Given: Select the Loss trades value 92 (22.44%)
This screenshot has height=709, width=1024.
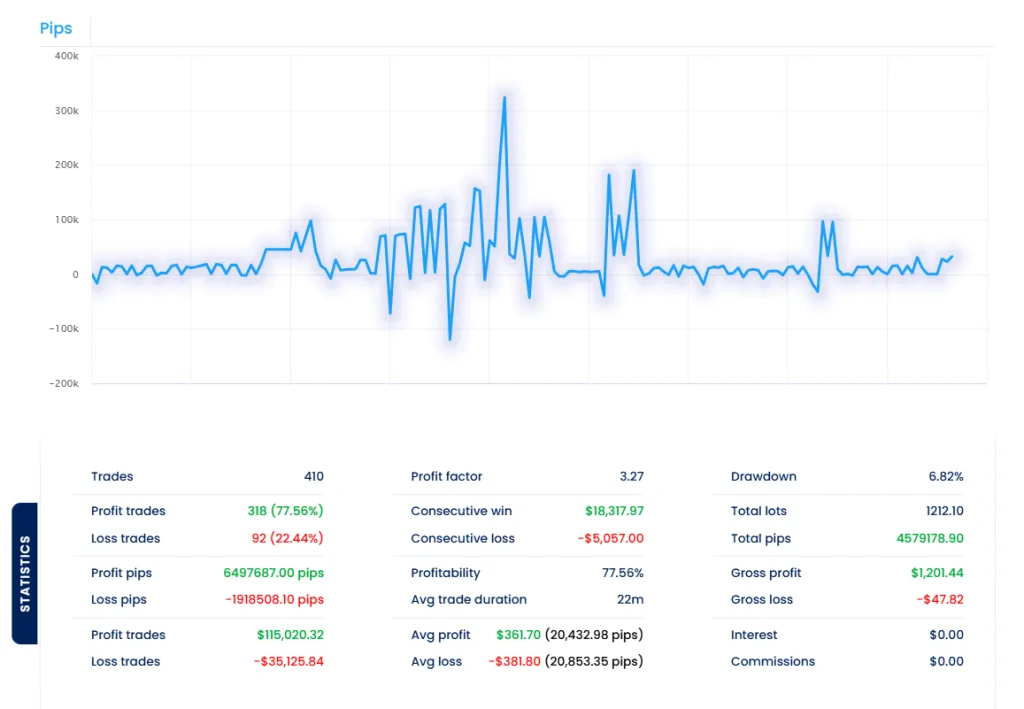Looking at the screenshot, I should click(288, 538).
